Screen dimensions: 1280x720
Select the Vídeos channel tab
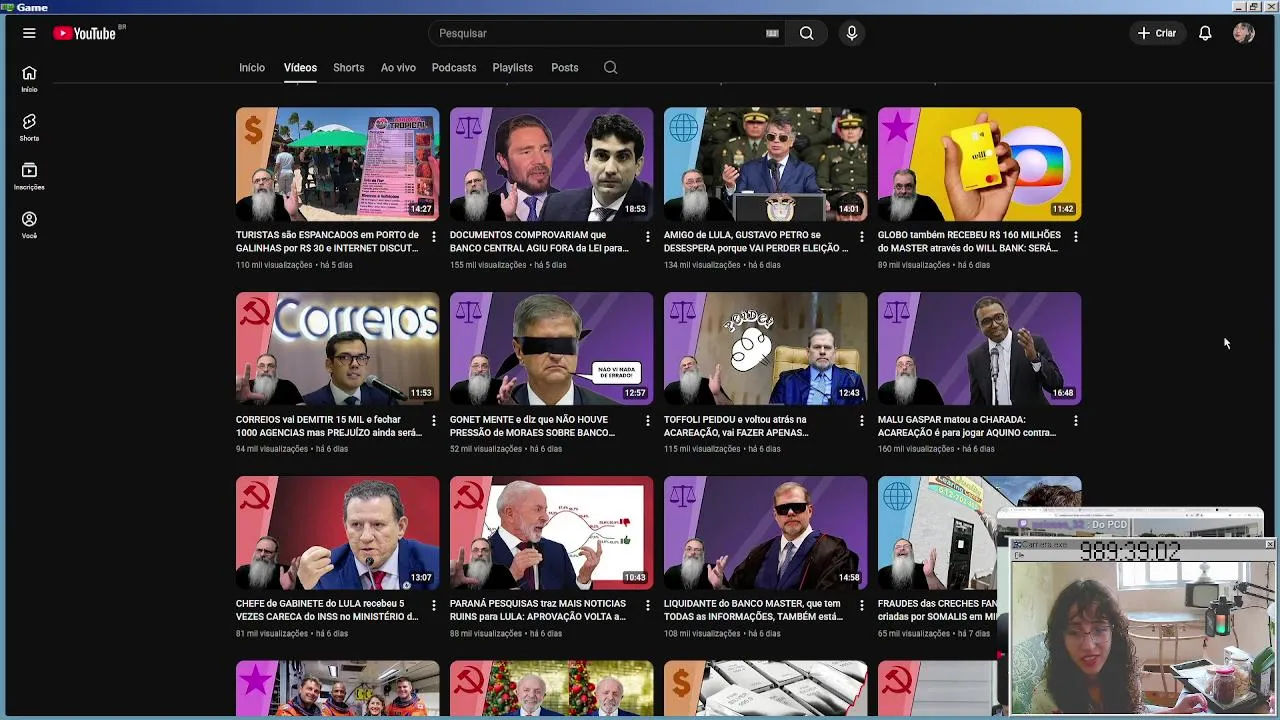click(300, 68)
